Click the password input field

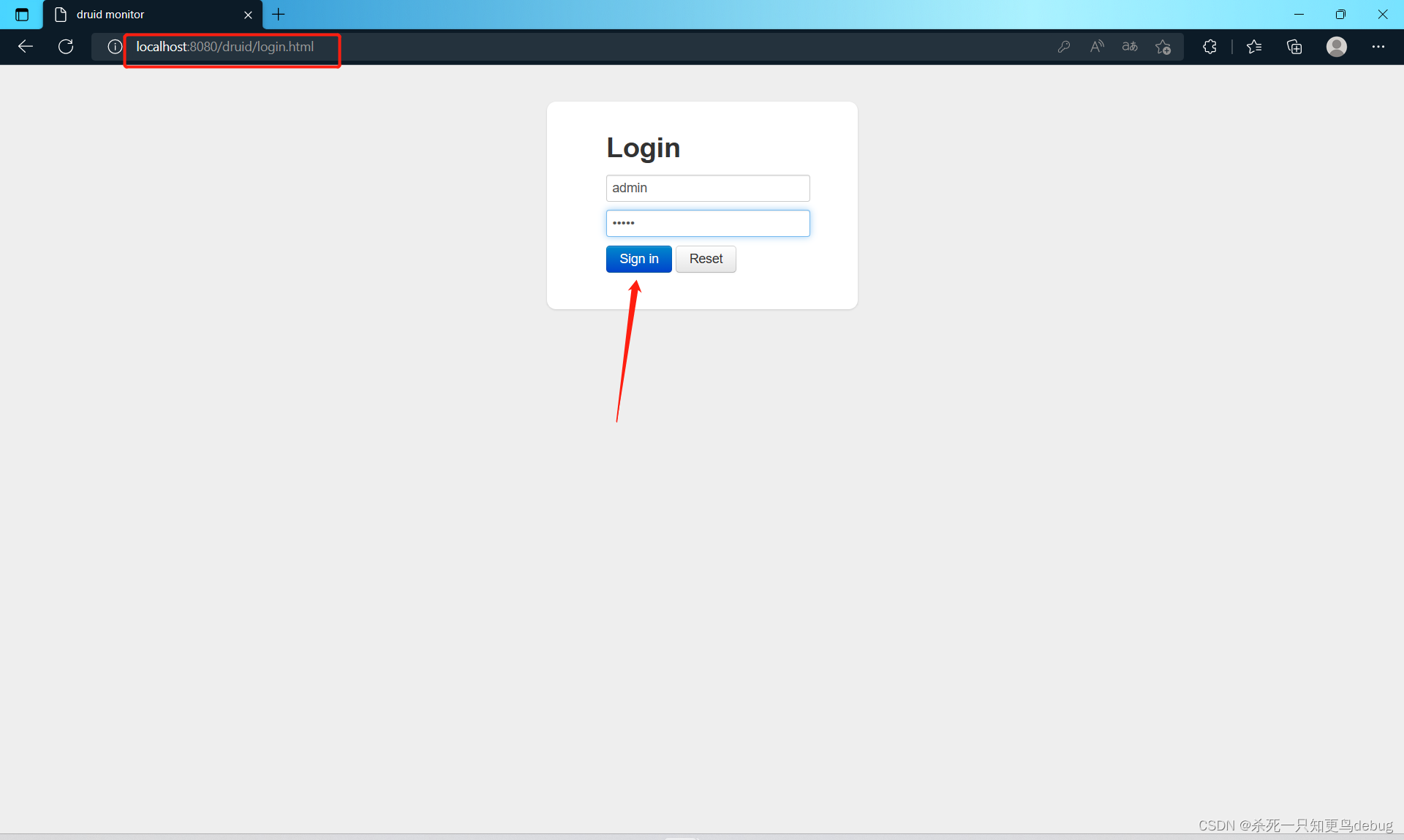tap(707, 223)
